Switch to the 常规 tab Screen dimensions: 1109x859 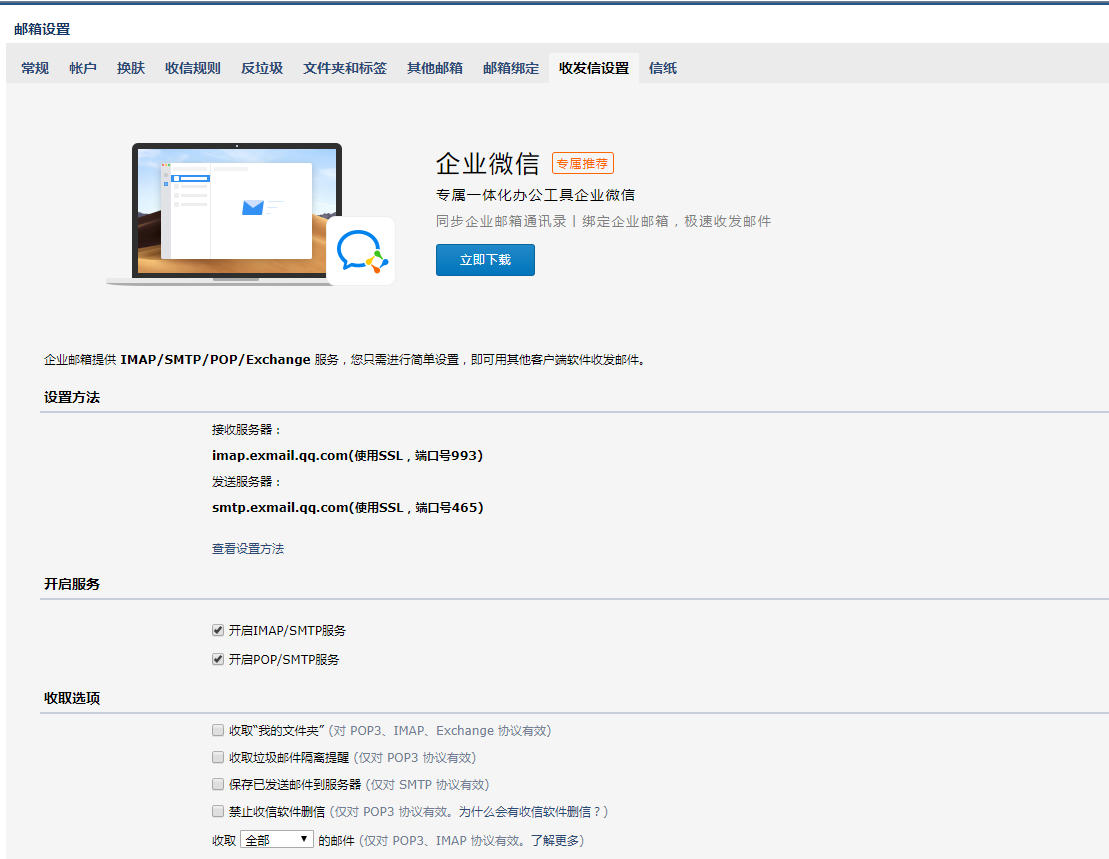(x=34, y=67)
